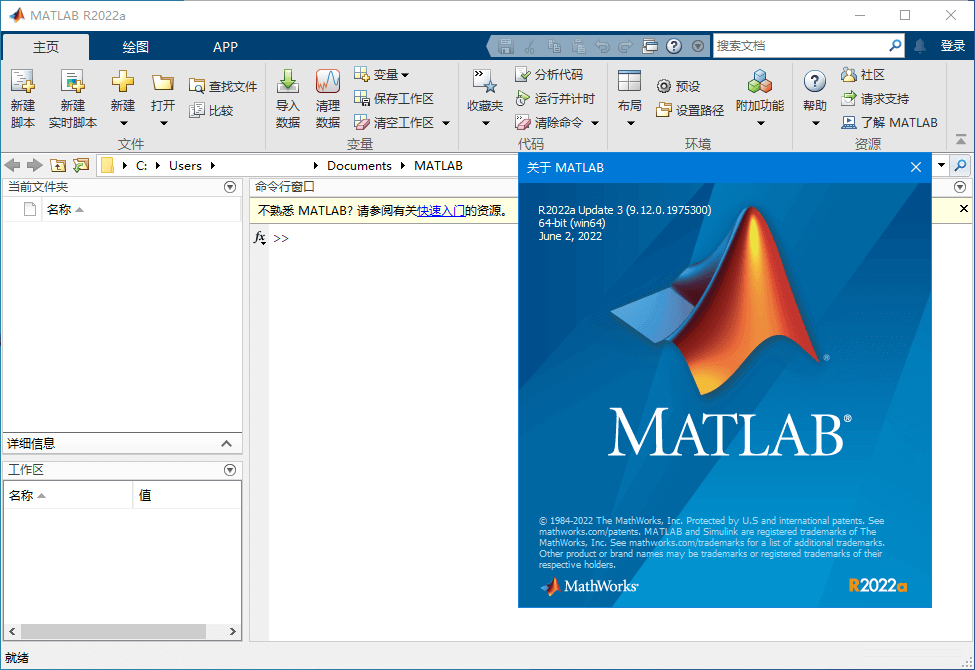Click workspace scrollbar left arrow
The width and height of the screenshot is (975, 670).
pos(12,631)
